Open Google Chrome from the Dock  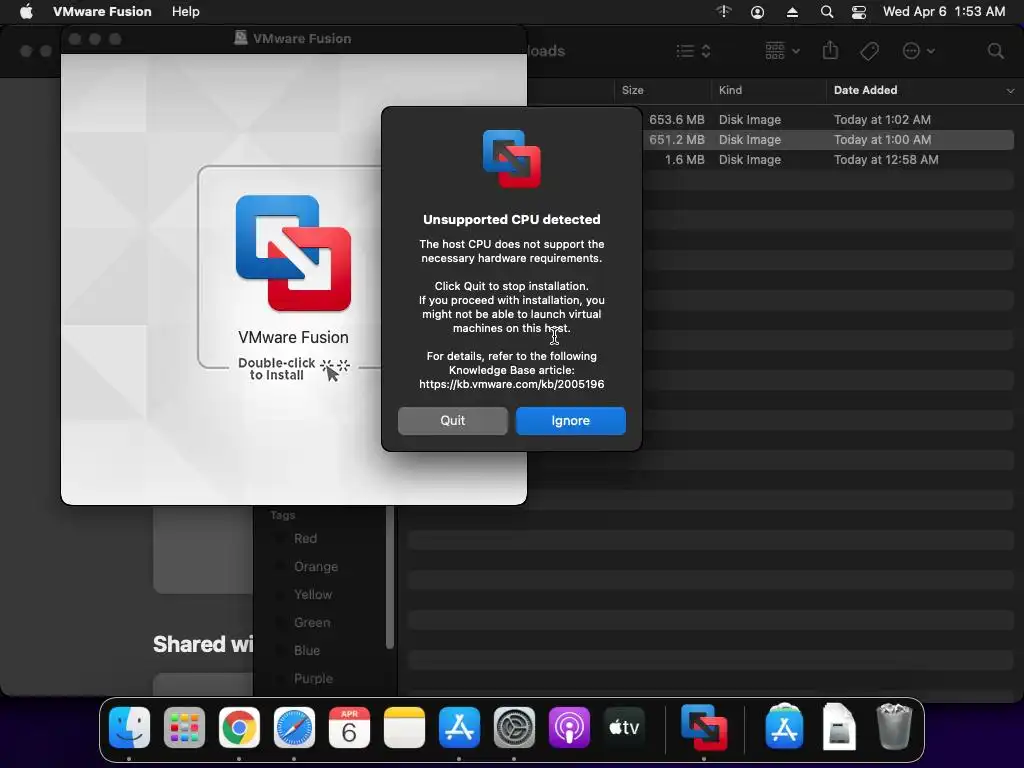point(239,727)
